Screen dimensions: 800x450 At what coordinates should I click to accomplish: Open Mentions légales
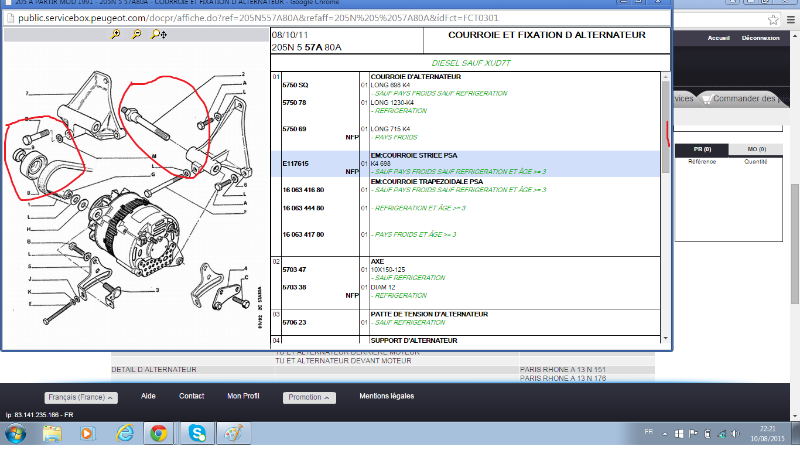387,396
